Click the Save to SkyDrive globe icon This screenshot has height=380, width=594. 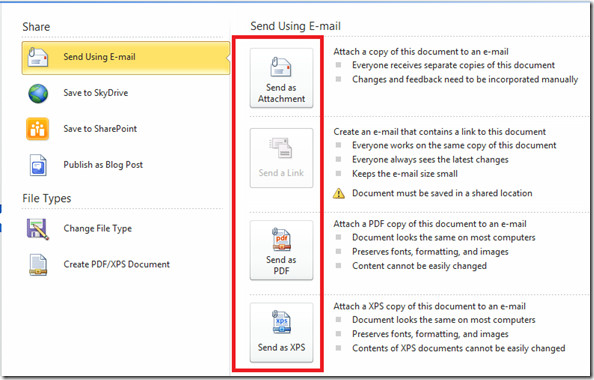[x=38, y=94]
